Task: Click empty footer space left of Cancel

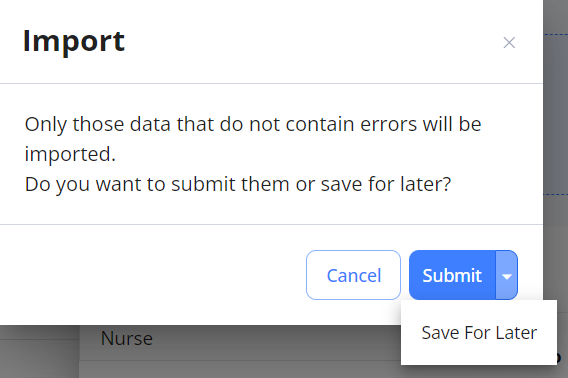Action: click(152, 275)
